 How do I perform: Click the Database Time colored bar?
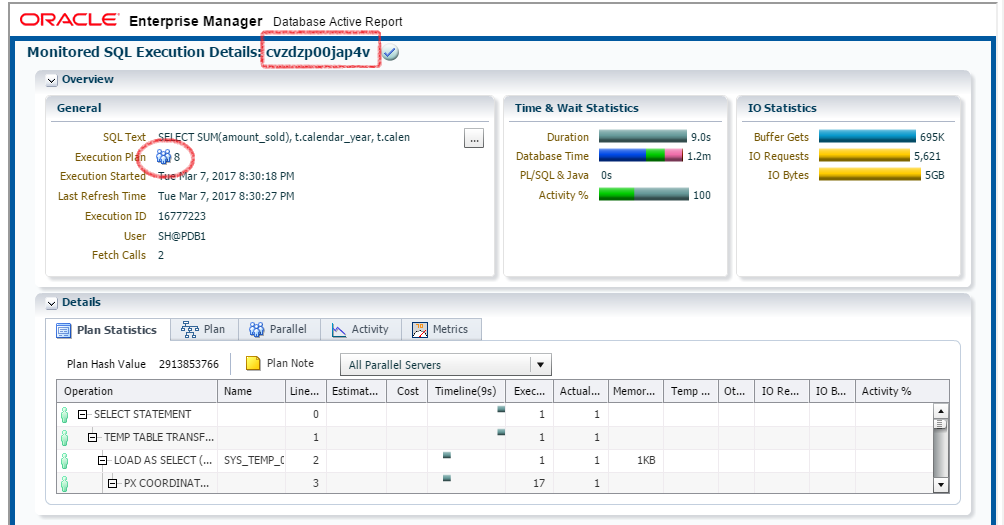coord(640,156)
